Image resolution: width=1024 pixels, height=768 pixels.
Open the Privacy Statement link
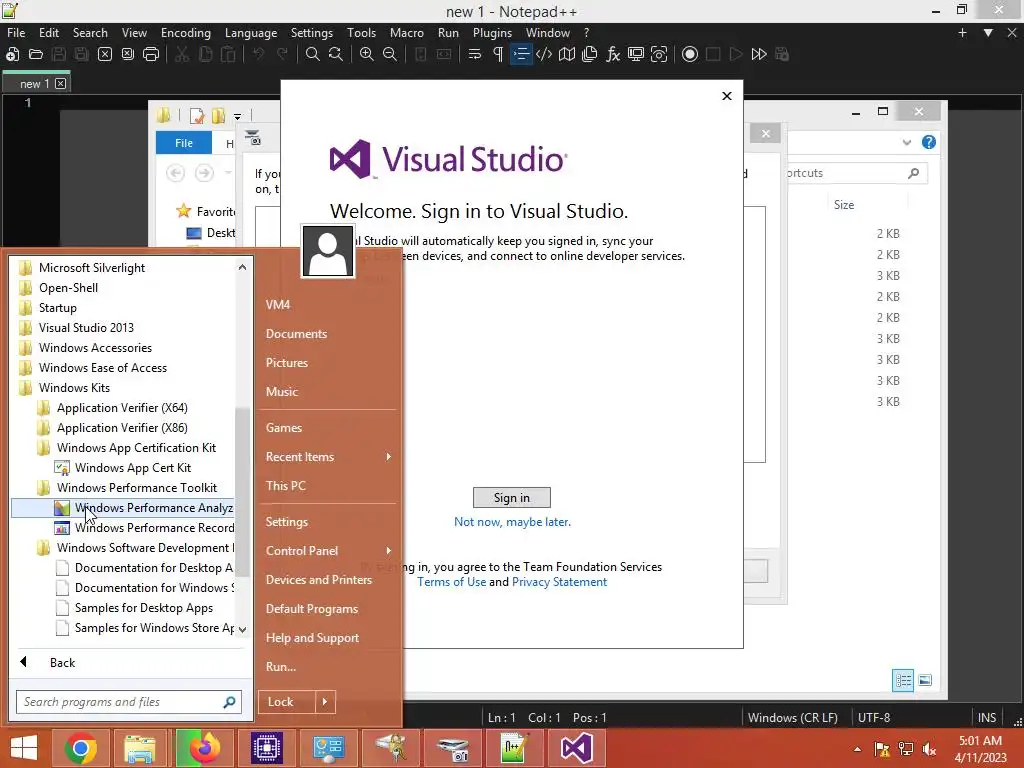point(559,582)
